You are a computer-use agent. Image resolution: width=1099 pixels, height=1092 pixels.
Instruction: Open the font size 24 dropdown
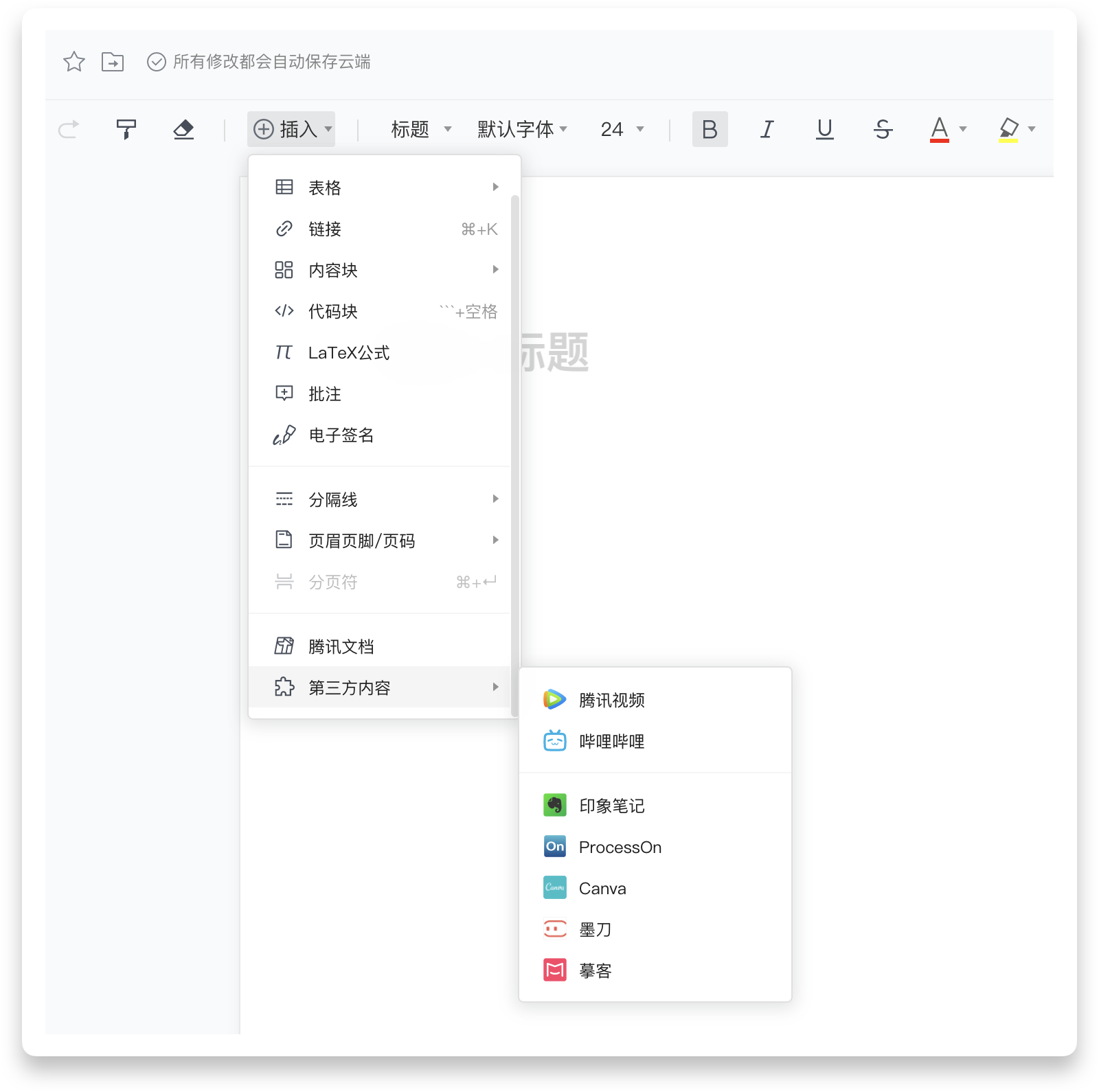(622, 129)
